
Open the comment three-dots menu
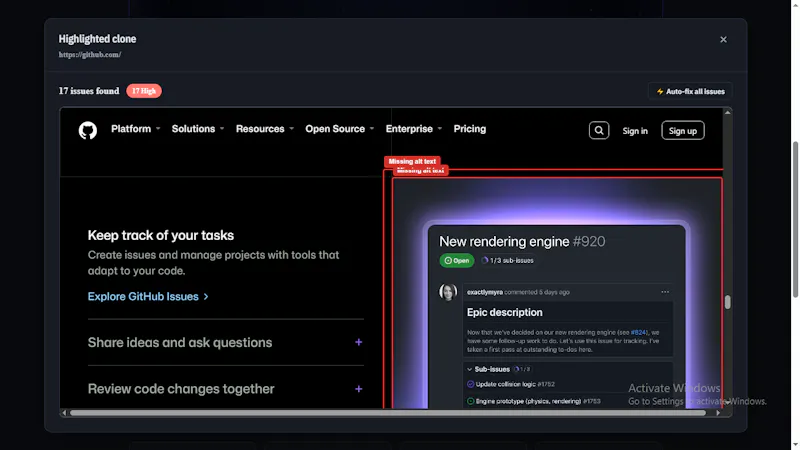click(x=665, y=292)
